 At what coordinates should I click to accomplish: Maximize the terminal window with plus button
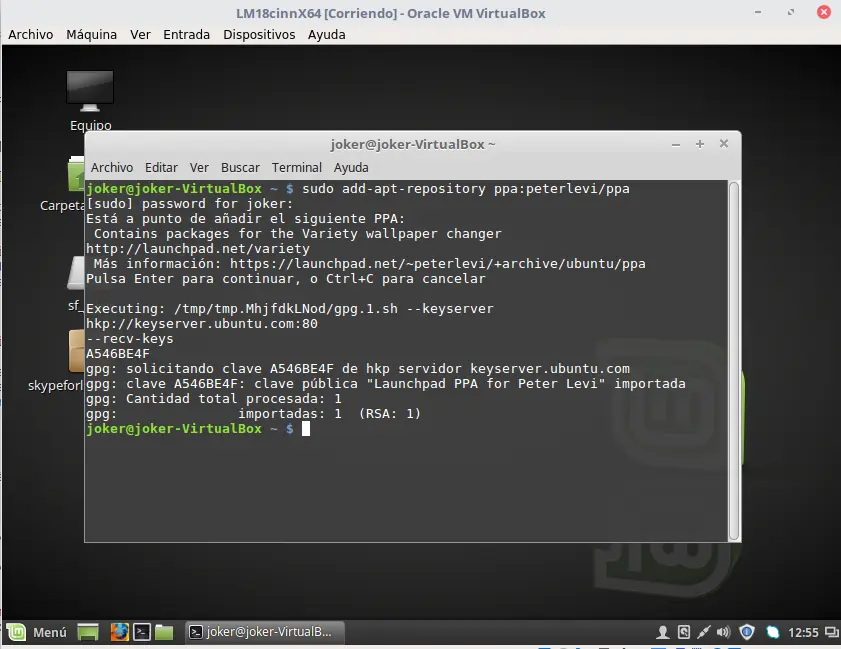click(699, 144)
